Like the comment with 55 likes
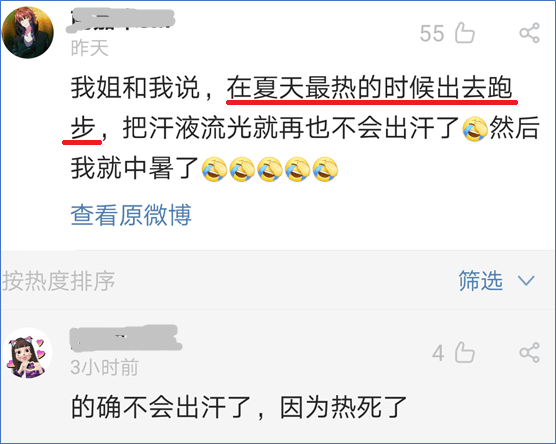This screenshot has height=444, width=556. [465, 33]
